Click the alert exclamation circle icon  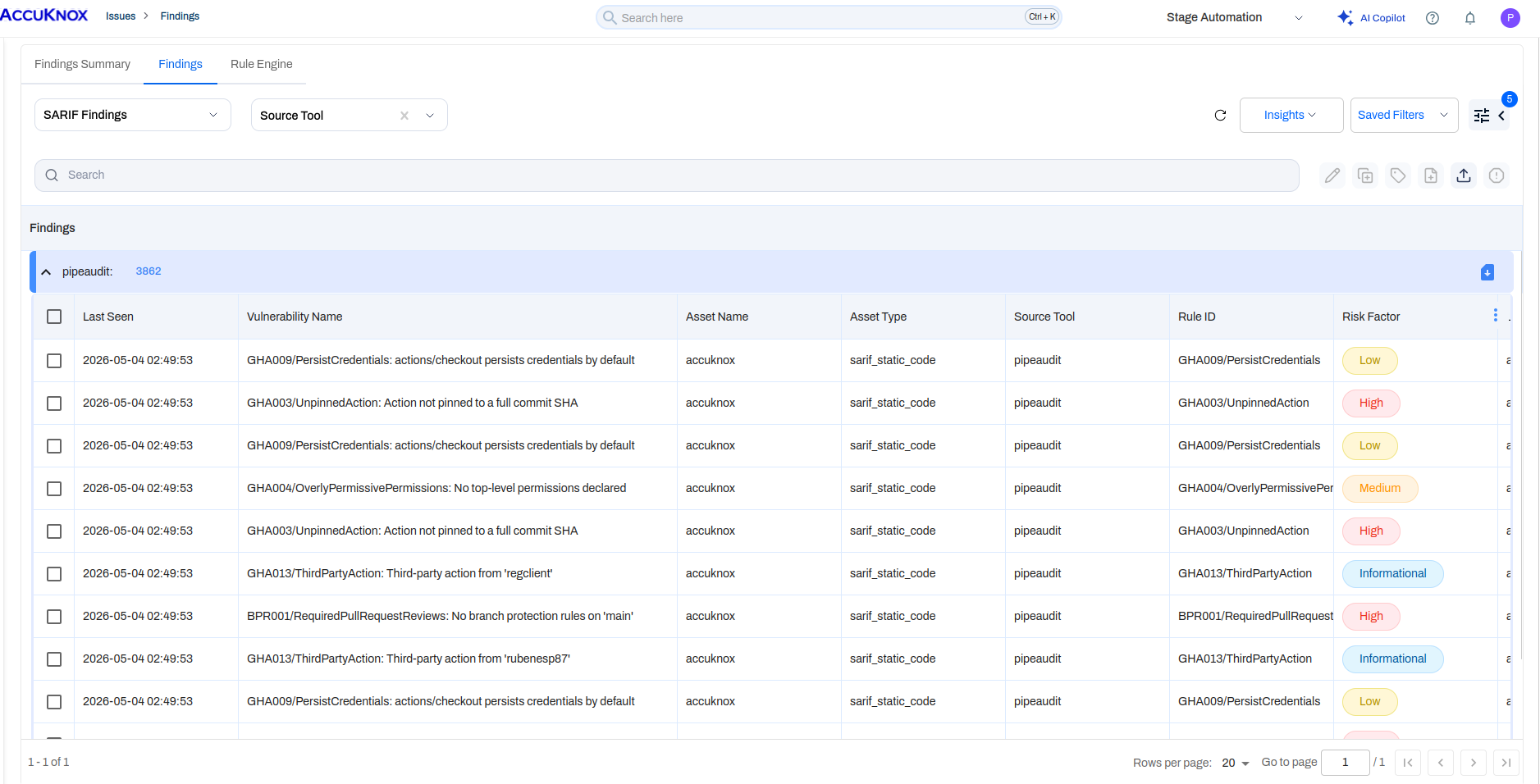[1497, 175]
